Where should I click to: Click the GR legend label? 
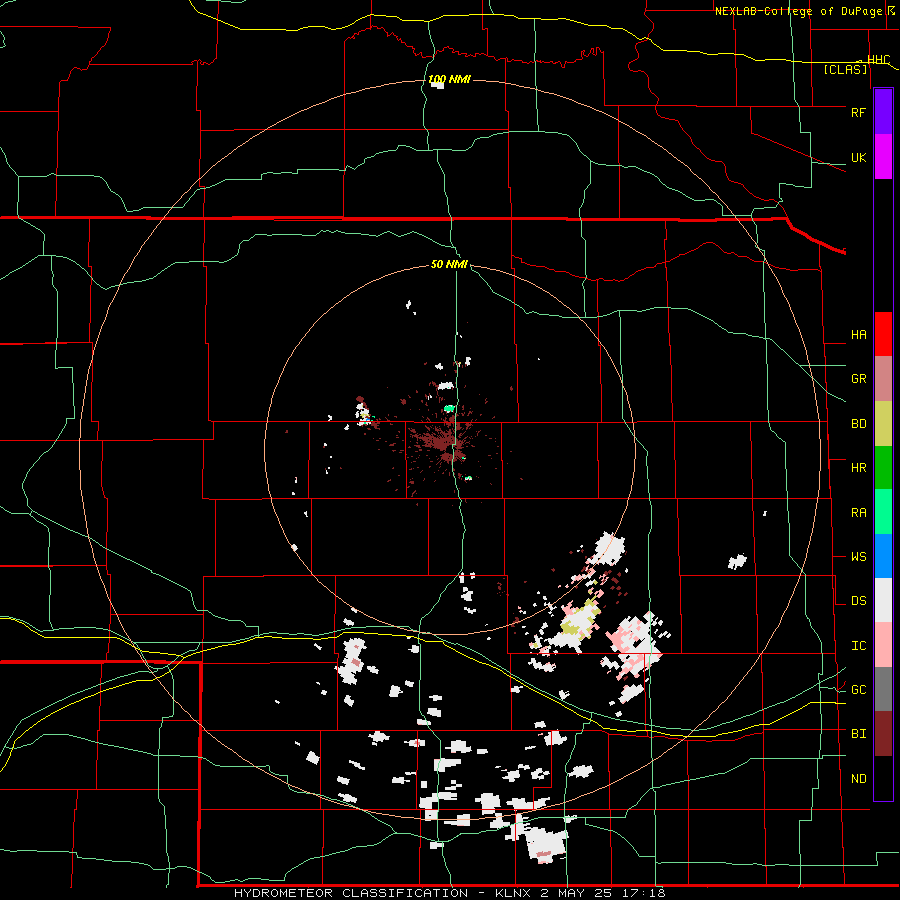pyautogui.click(x=858, y=379)
